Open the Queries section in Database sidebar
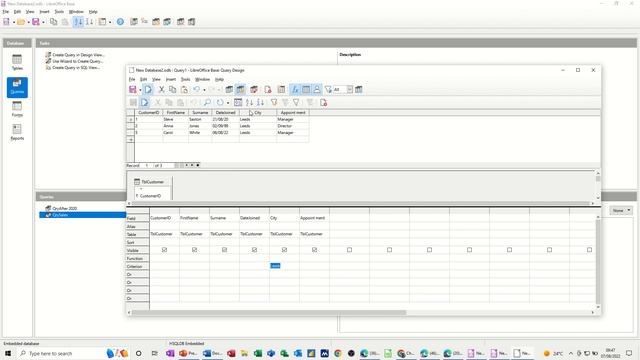Screen dimensions: 640x360 coord(17,87)
